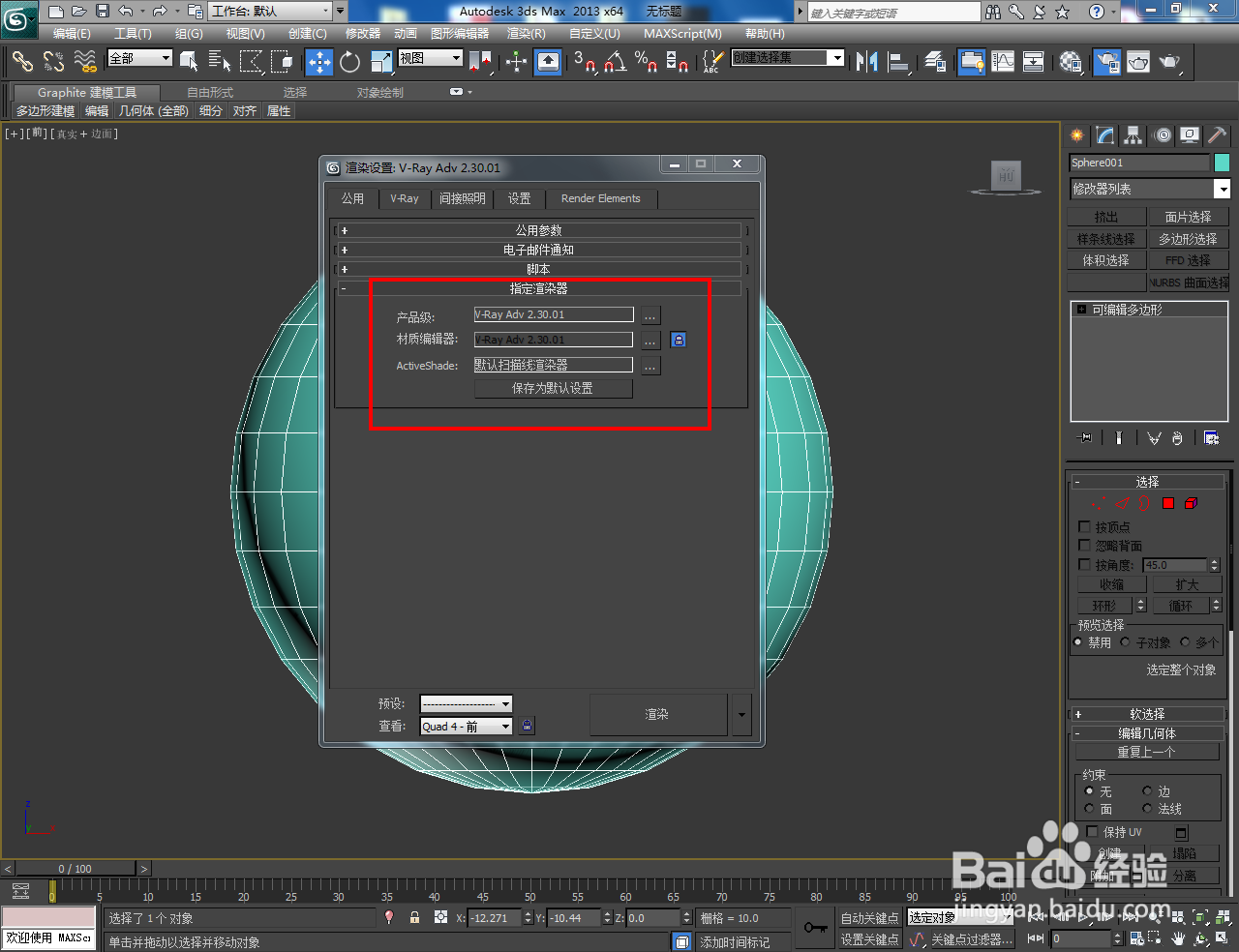
Task: Click the 渲染 button in dialog
Action: pyautogui.click(x=657, y=715)
